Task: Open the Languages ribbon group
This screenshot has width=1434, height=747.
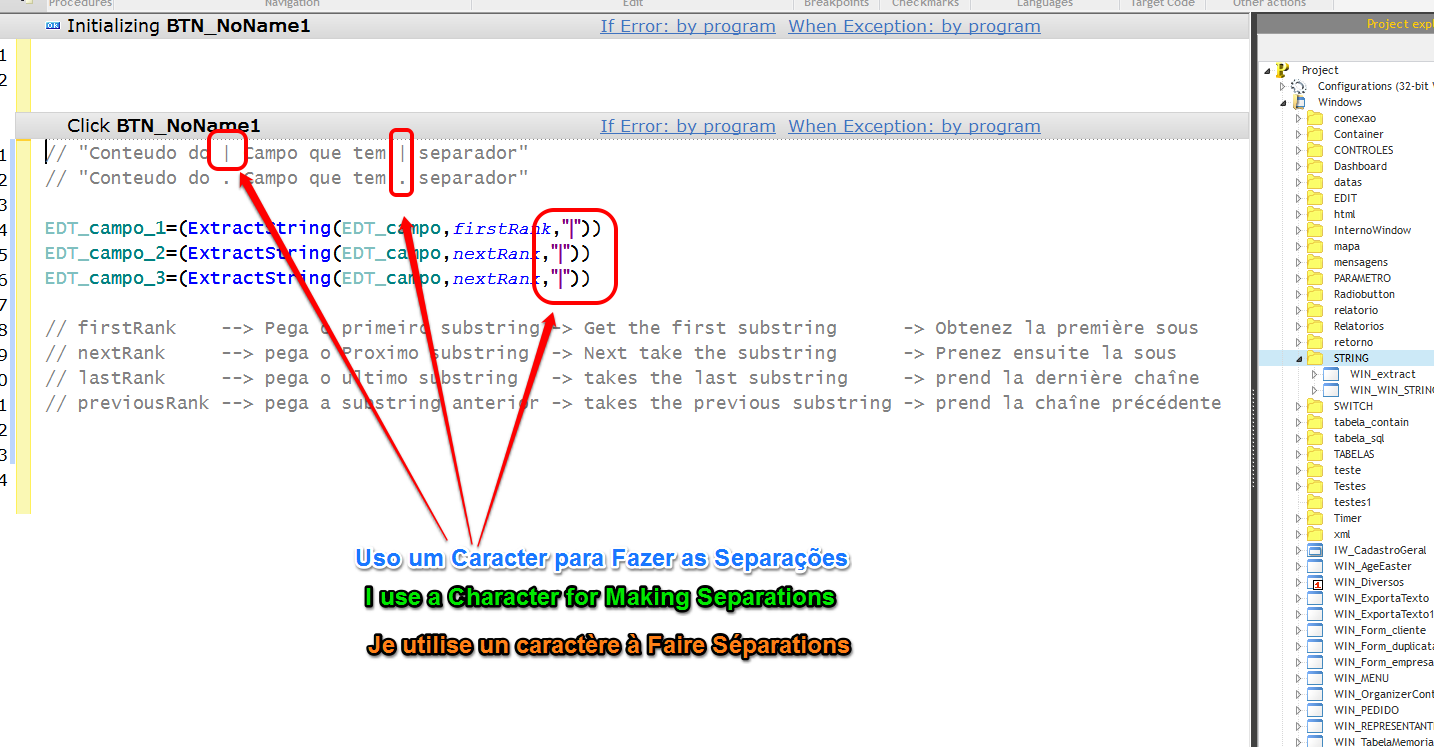Action: click(1044, 4)
